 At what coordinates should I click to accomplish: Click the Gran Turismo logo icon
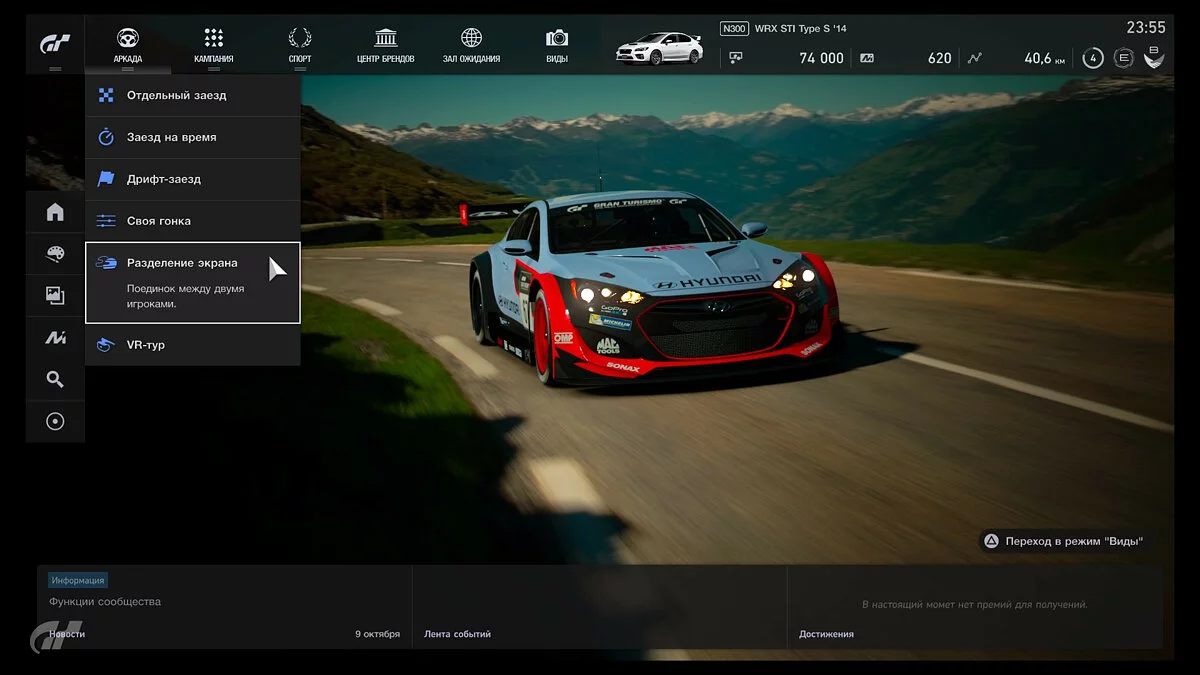tap(55, 45)
